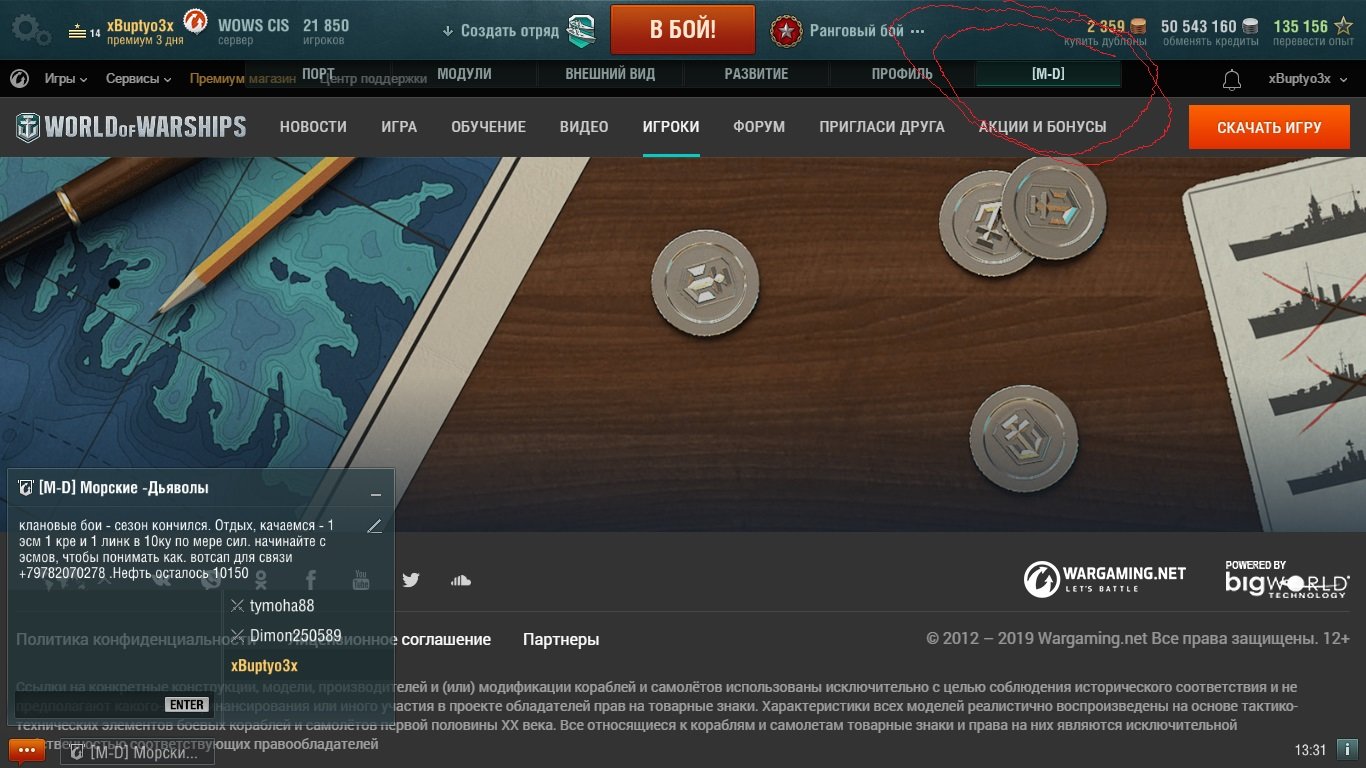Switch to the МОДУЛИ tab
Screen dimensions: 1366x768
click(x=464, y=74)
